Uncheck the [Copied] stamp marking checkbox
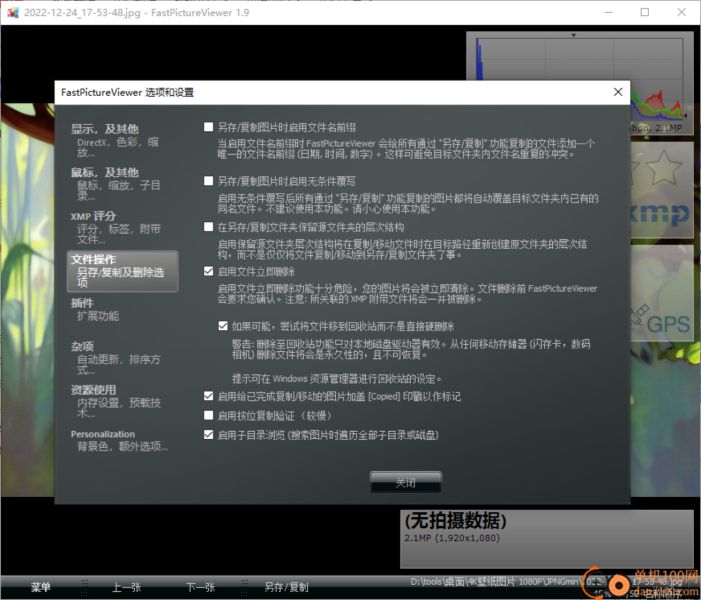The height and width of the screenshot is (600, 701). pyautogui.click(x=208, y=396)
